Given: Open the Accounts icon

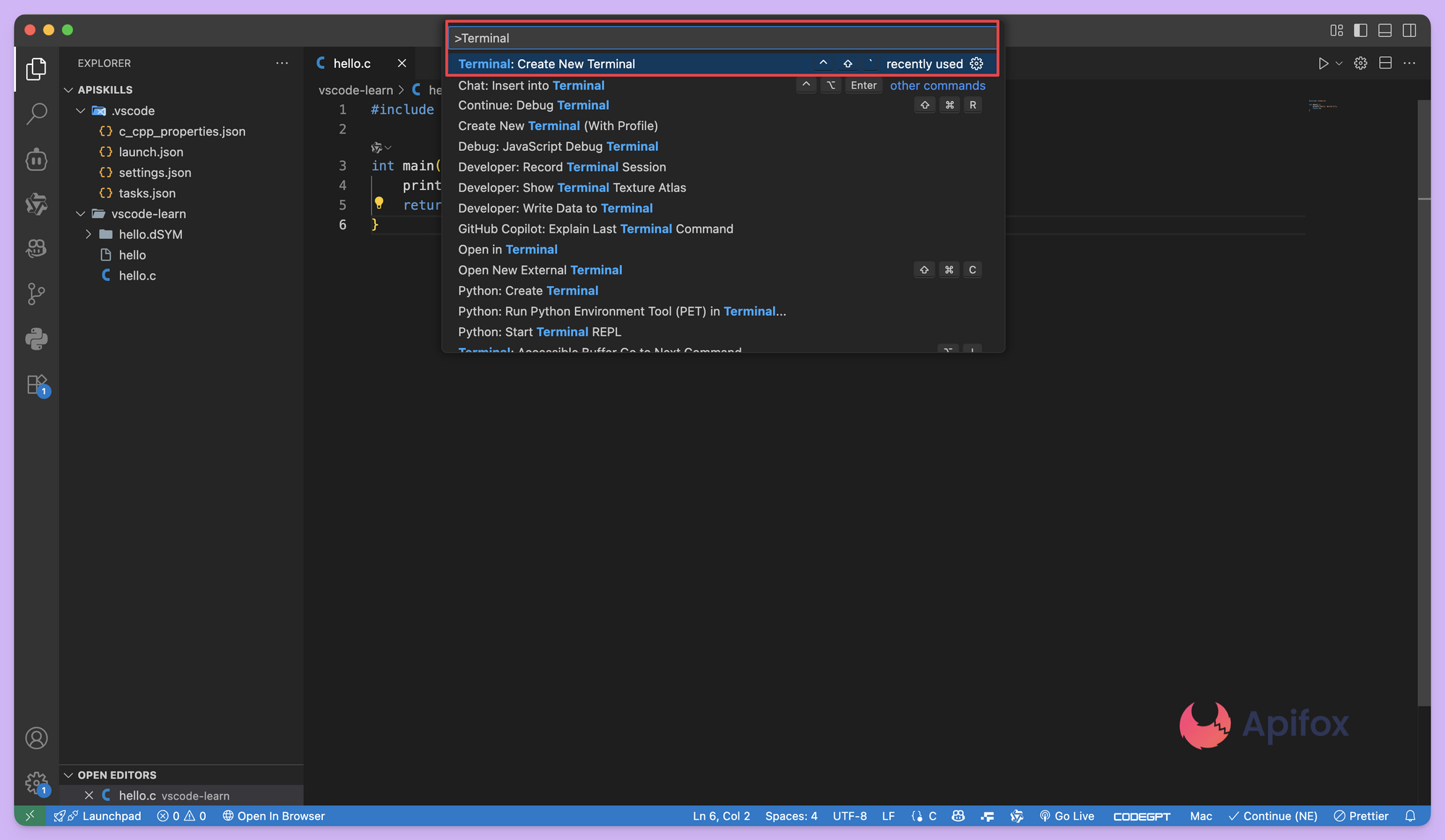Looking at the screenshot, I should pyautogui.click(x=36, y=738).
